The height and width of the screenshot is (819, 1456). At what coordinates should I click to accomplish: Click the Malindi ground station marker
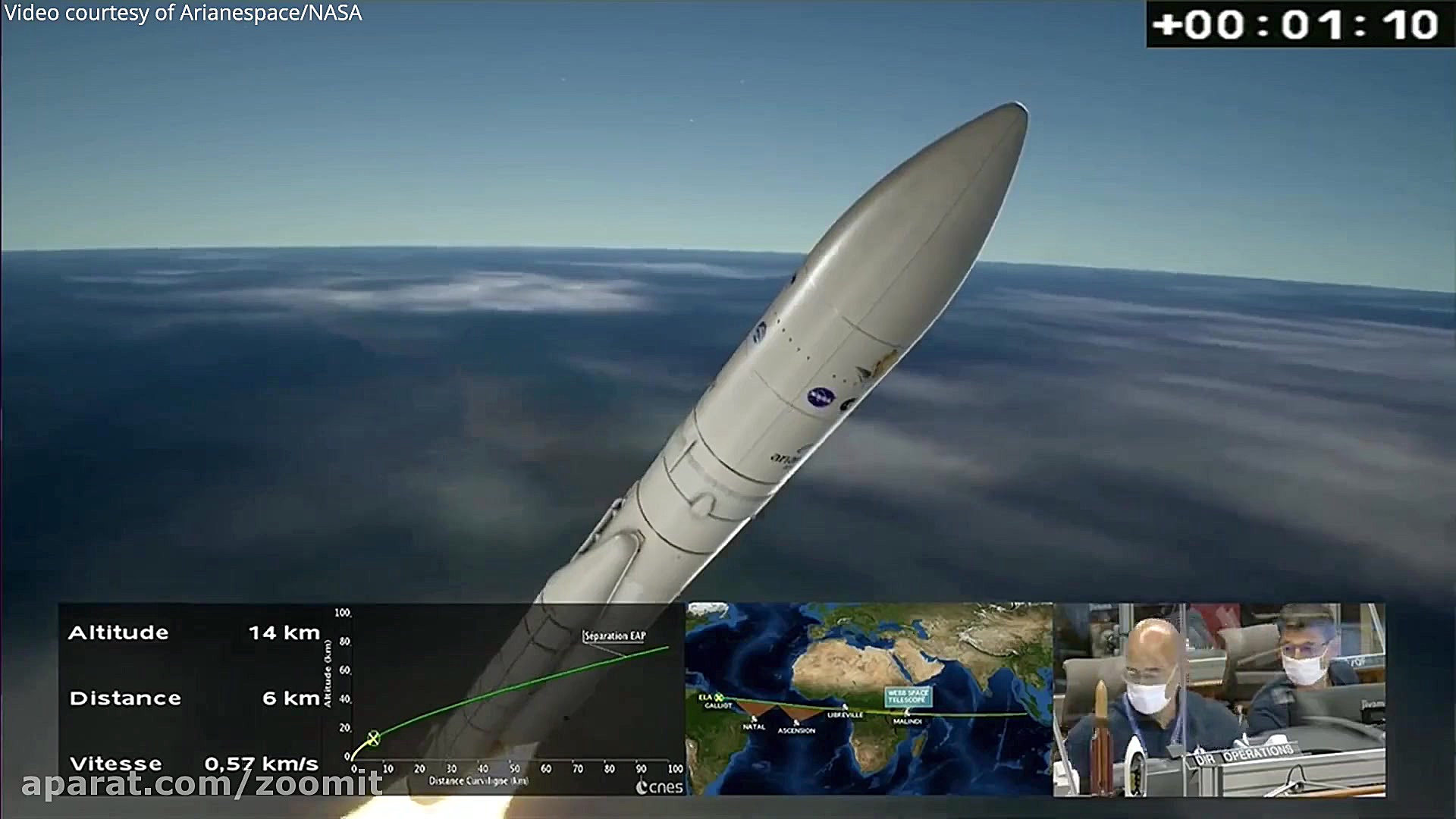click(x=907, y=713)
